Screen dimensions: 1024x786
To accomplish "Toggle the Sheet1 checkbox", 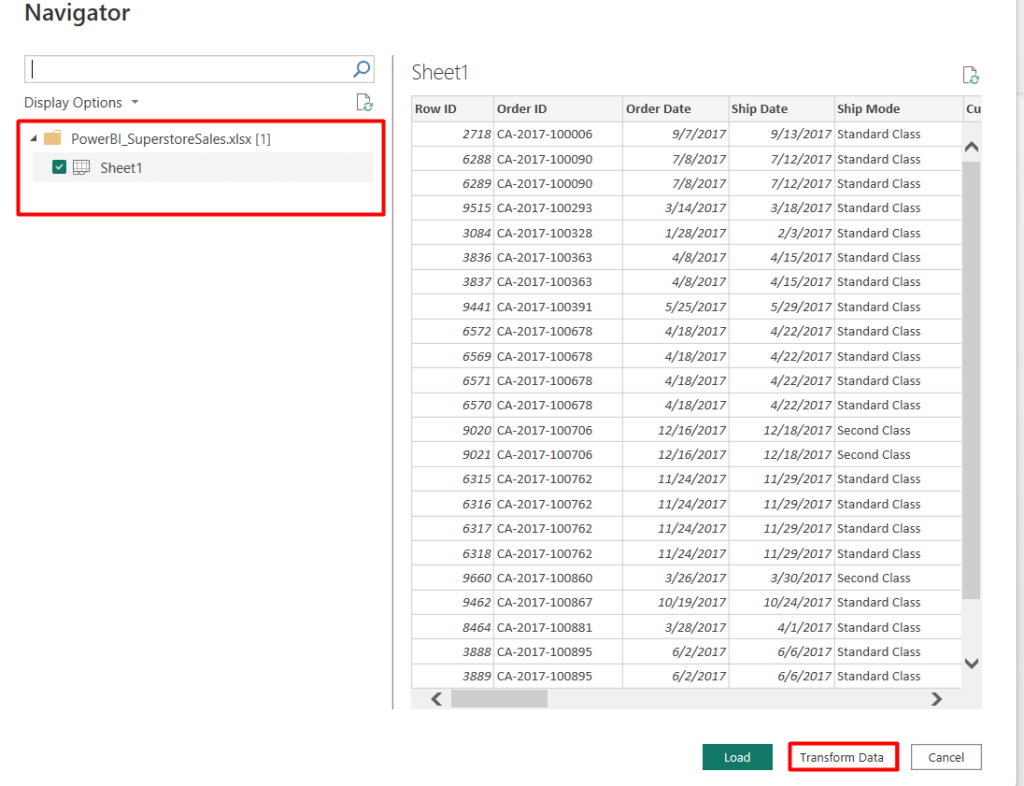I will [59, 167].
